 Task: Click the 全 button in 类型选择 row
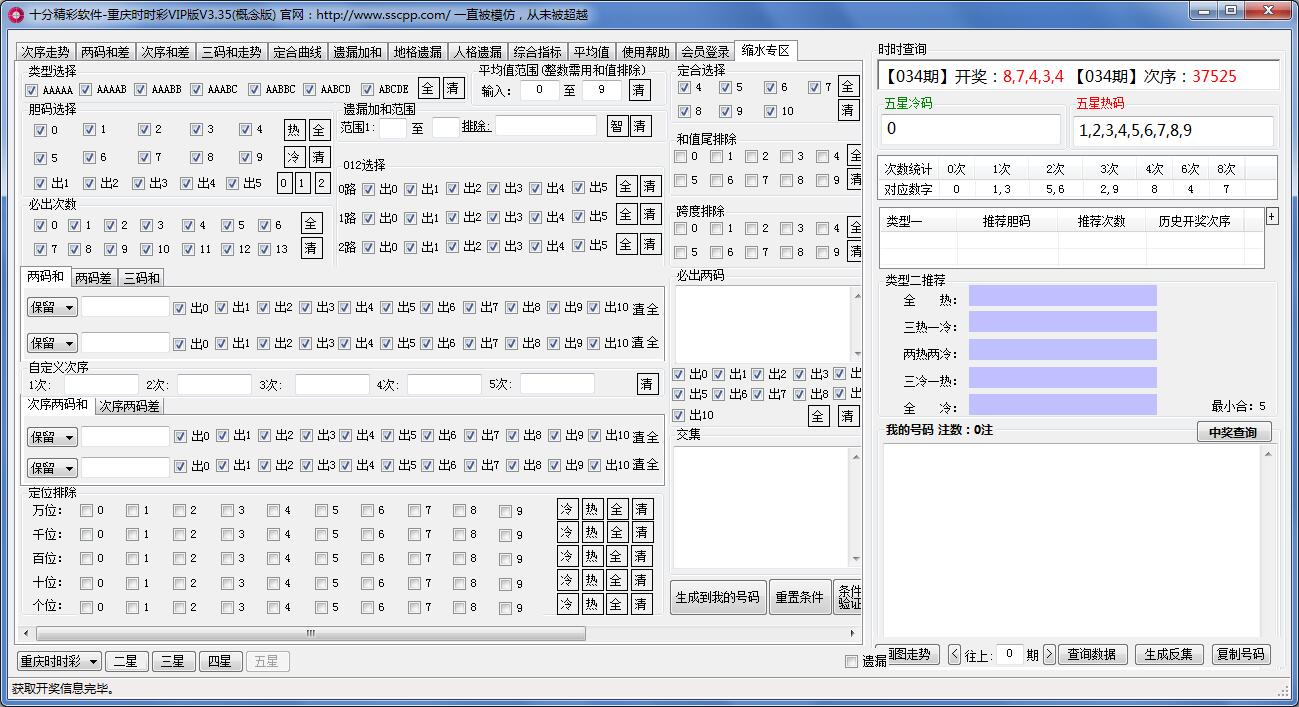point(428,88)
